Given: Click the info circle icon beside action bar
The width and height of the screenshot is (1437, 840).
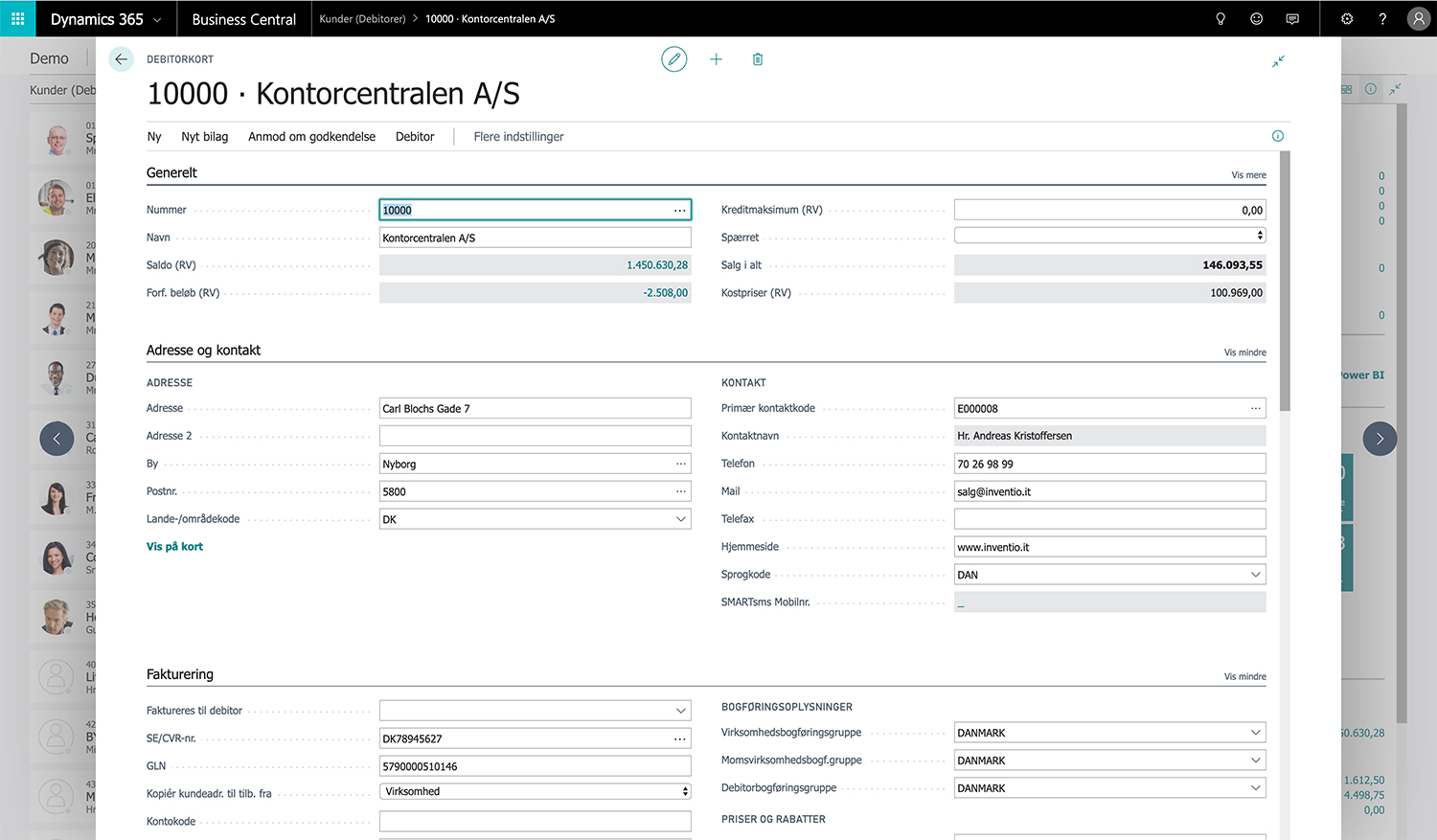Looking at the screenshot, I should click(x=1277, y=136).
